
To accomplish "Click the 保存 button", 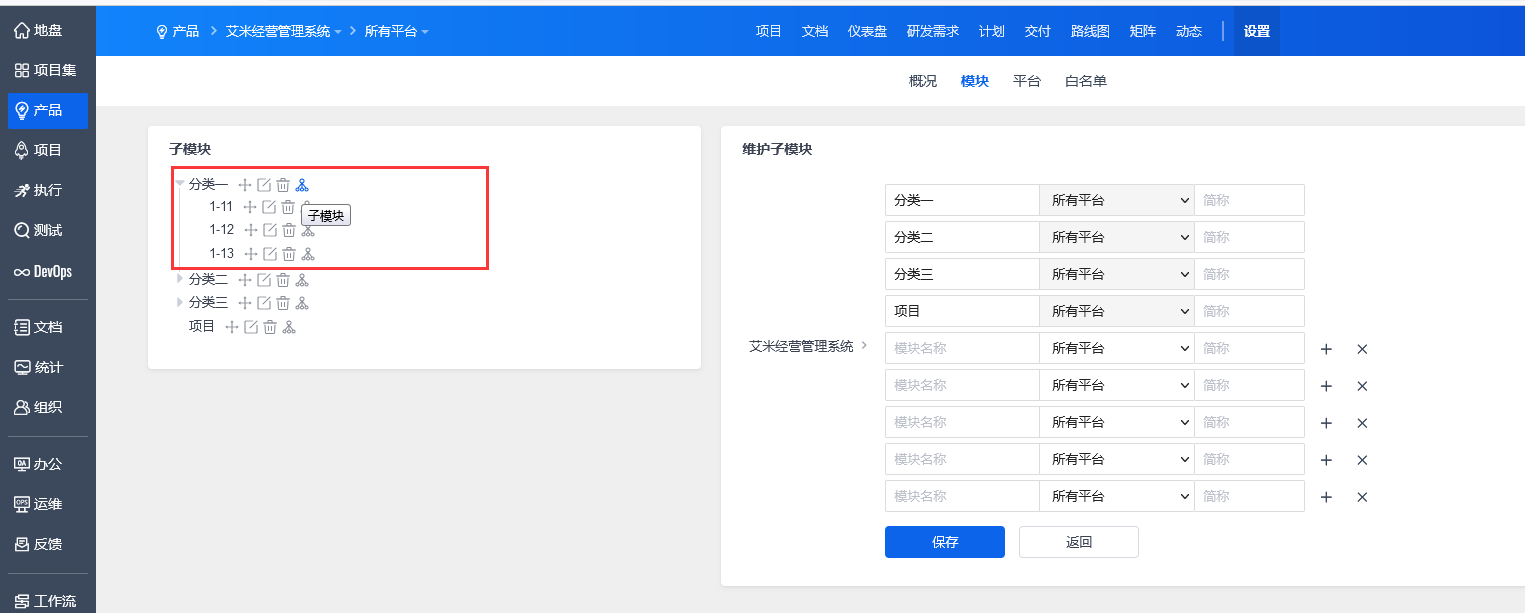I will (944, 542).
